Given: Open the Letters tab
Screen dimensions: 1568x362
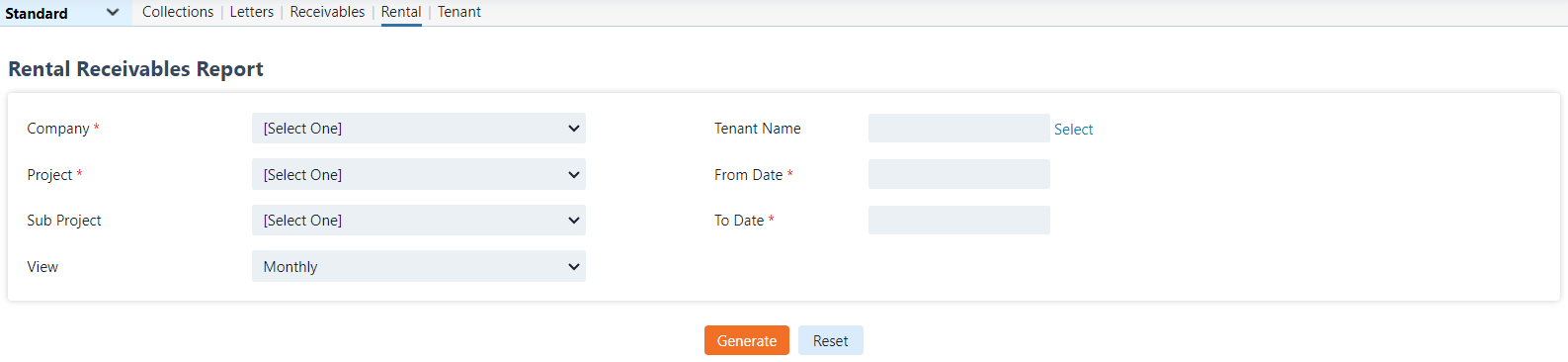Looking at the screenshot, I should tap(252, 12).
